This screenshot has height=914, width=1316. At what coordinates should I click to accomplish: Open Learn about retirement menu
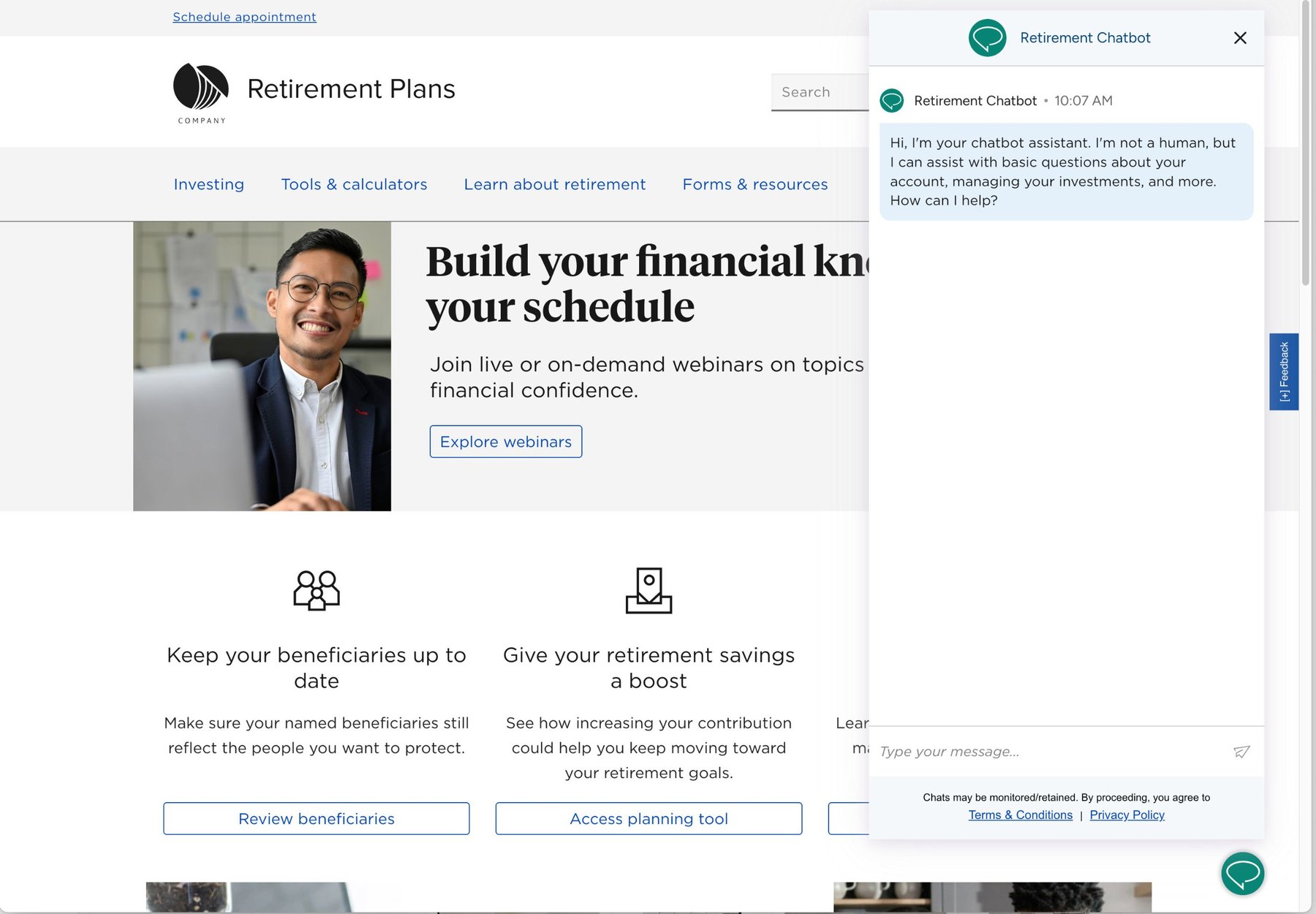(555, 184)
